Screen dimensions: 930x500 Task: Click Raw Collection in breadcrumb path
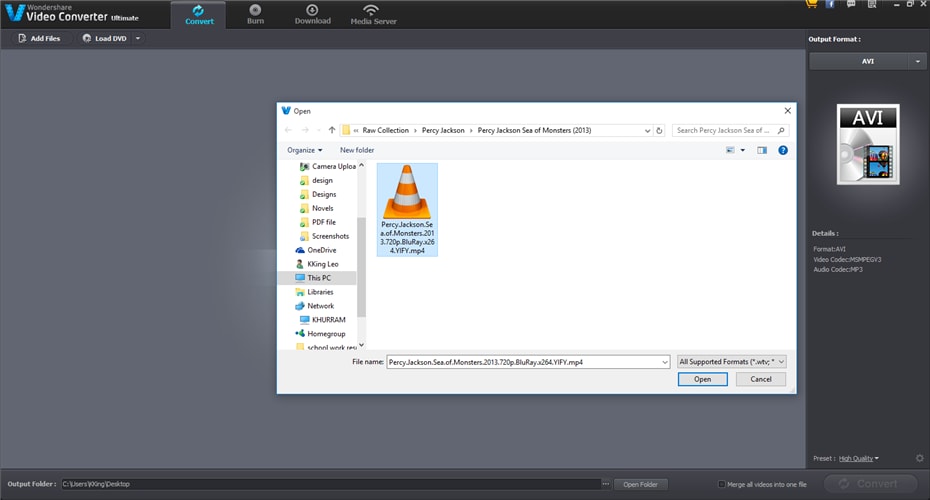pos(386,130)
